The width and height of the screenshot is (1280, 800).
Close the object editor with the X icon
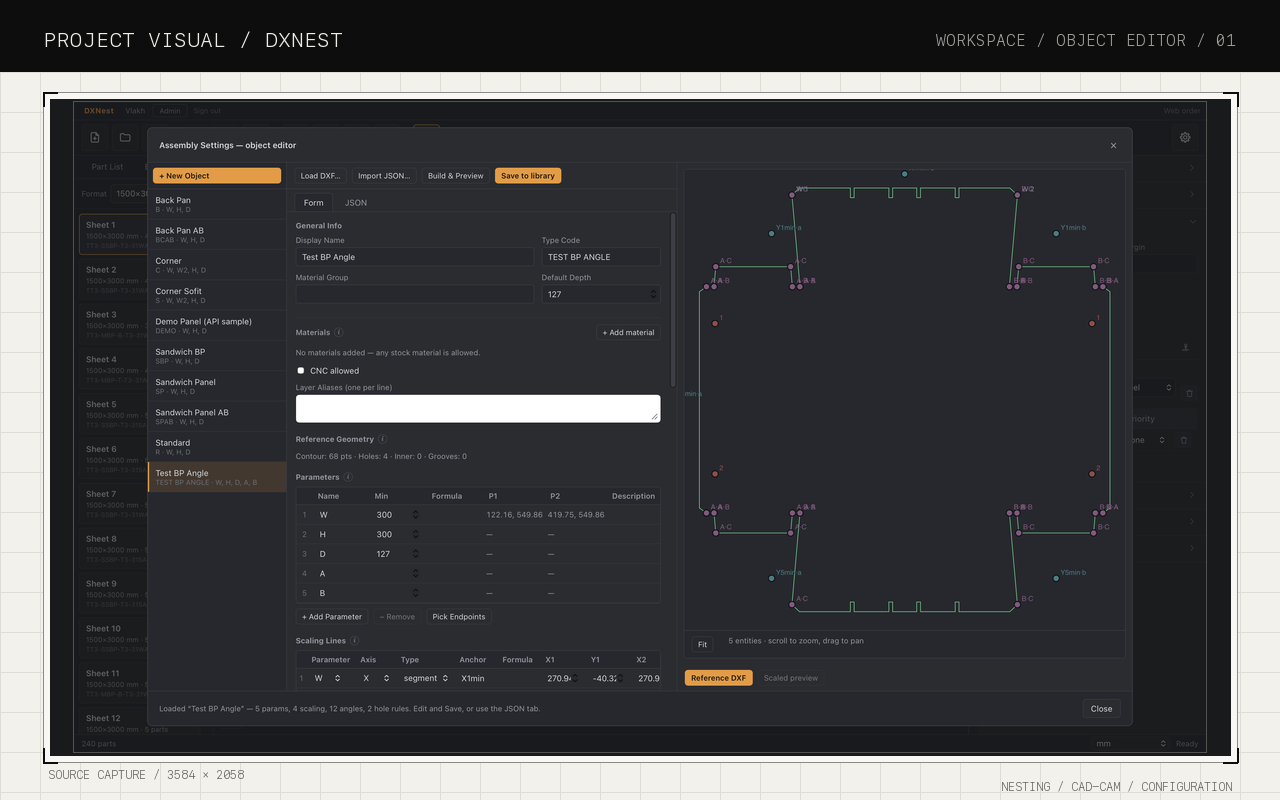[x=1114, y=145]
